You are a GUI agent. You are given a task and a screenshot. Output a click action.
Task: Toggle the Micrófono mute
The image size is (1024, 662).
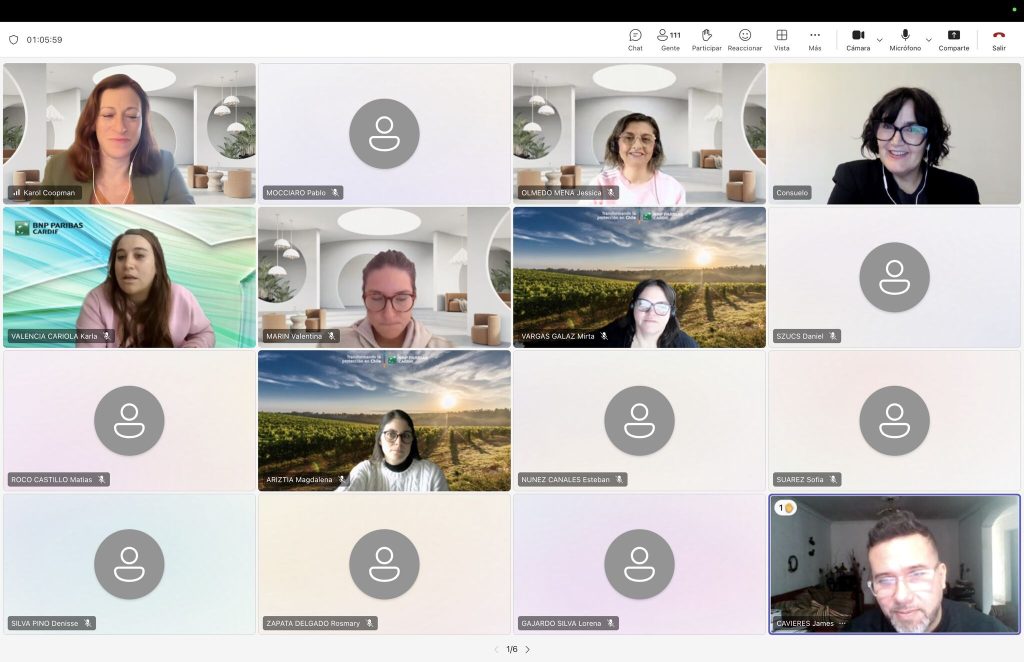click(904, 40)
